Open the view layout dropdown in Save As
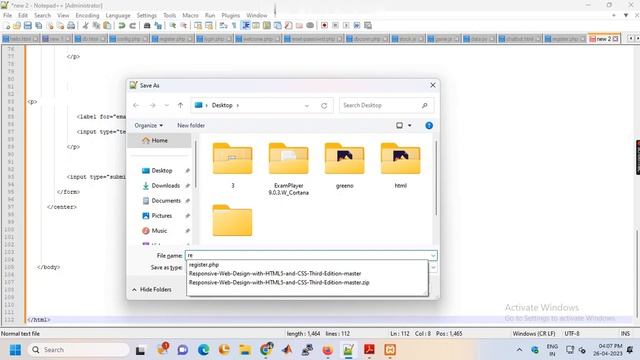640x360 pixels. pyautogui.click(x=409, y=125)
